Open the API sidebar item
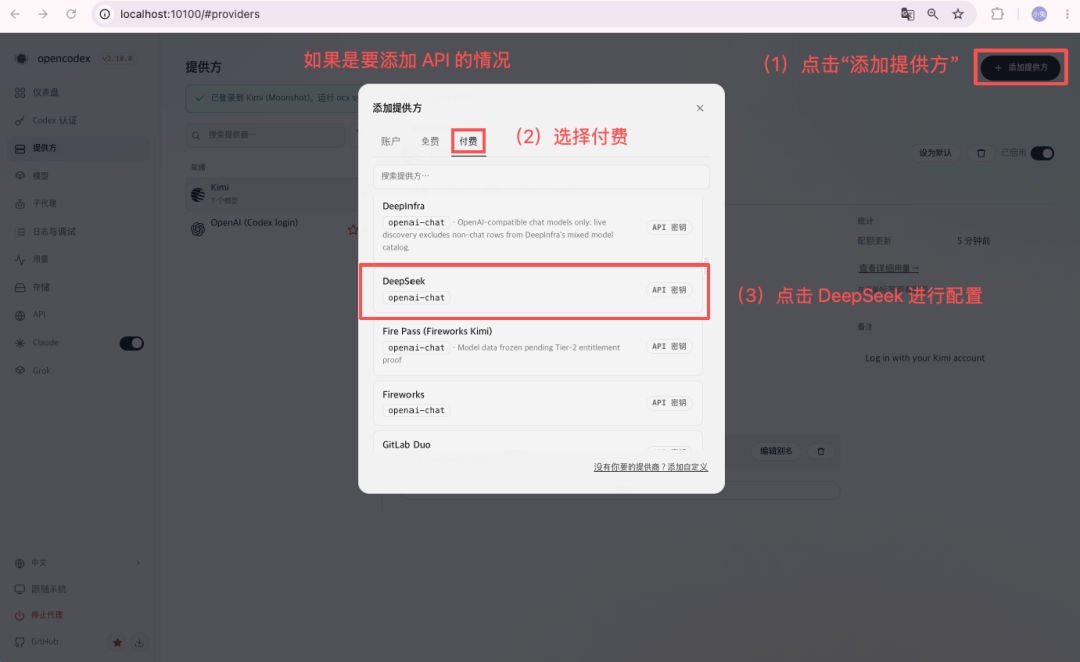Screen dimensions: 1080x662 [x=78, y=315]
